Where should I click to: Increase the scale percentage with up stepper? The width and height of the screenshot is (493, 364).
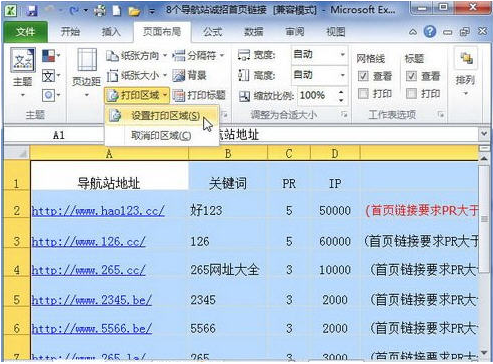(341, 92)
